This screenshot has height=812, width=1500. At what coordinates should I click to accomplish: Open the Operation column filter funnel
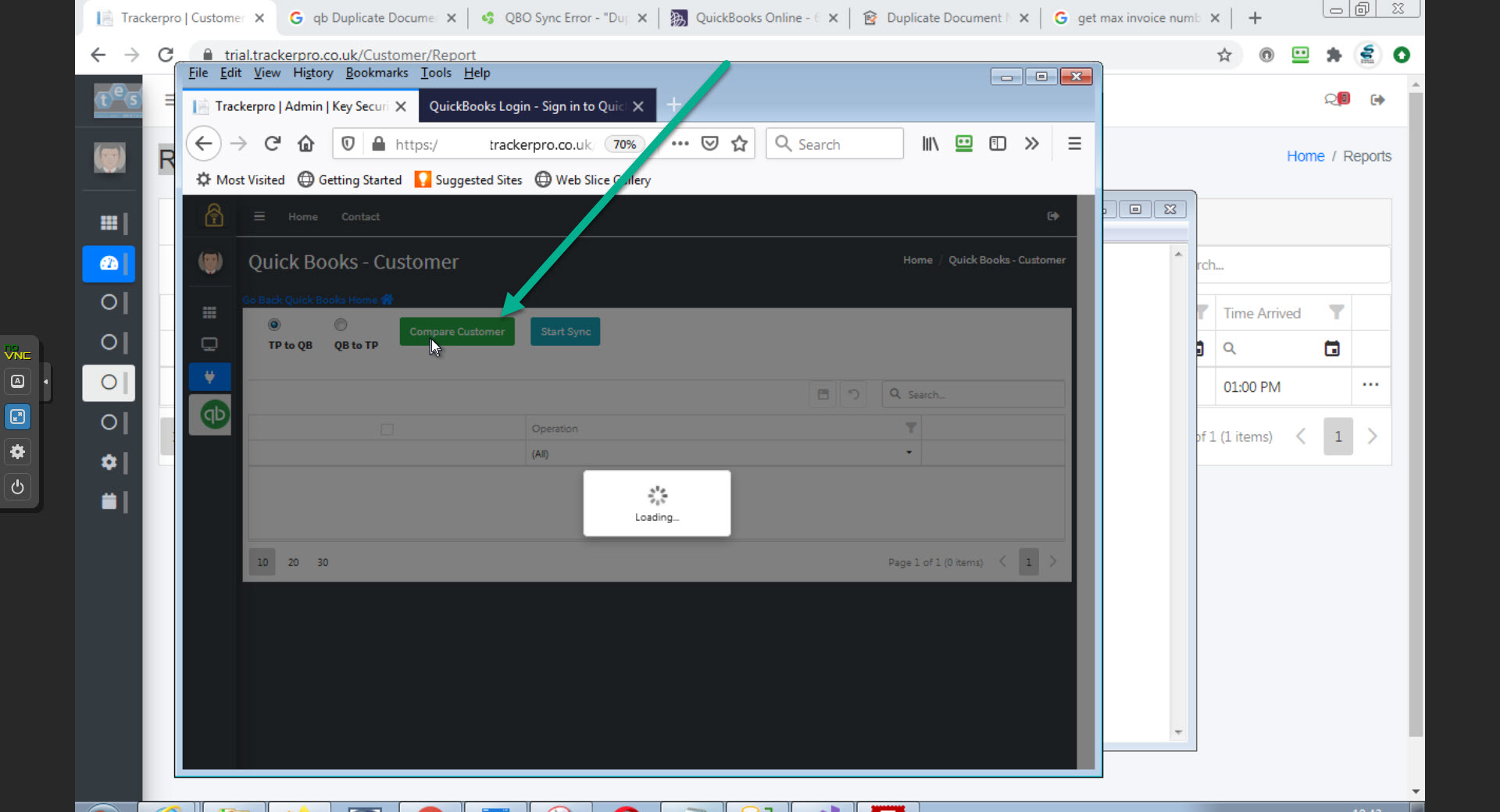911,428
